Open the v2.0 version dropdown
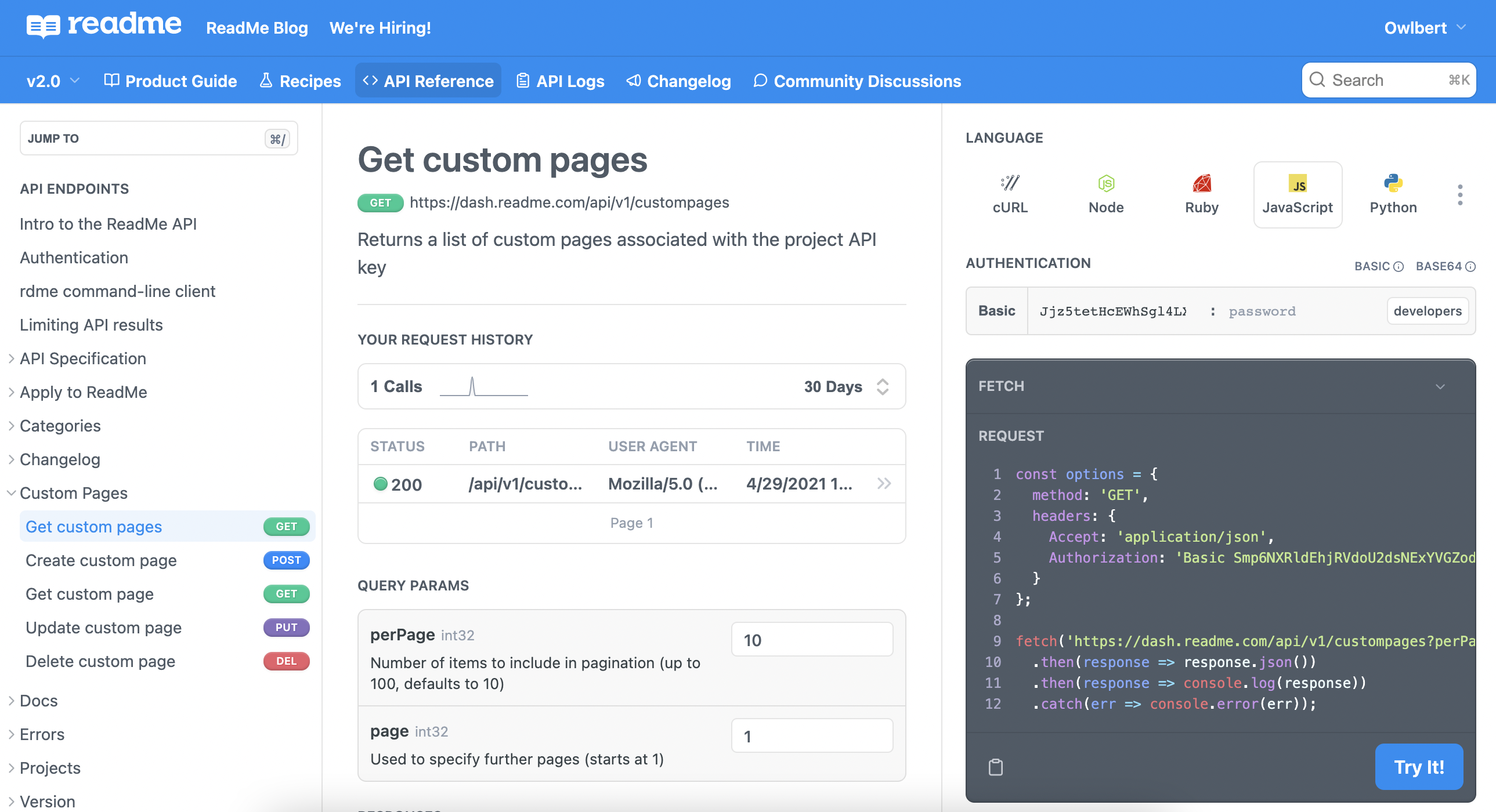Viewport: 1496px width, 812px height. pyautogui.click(x=53, y=81)
